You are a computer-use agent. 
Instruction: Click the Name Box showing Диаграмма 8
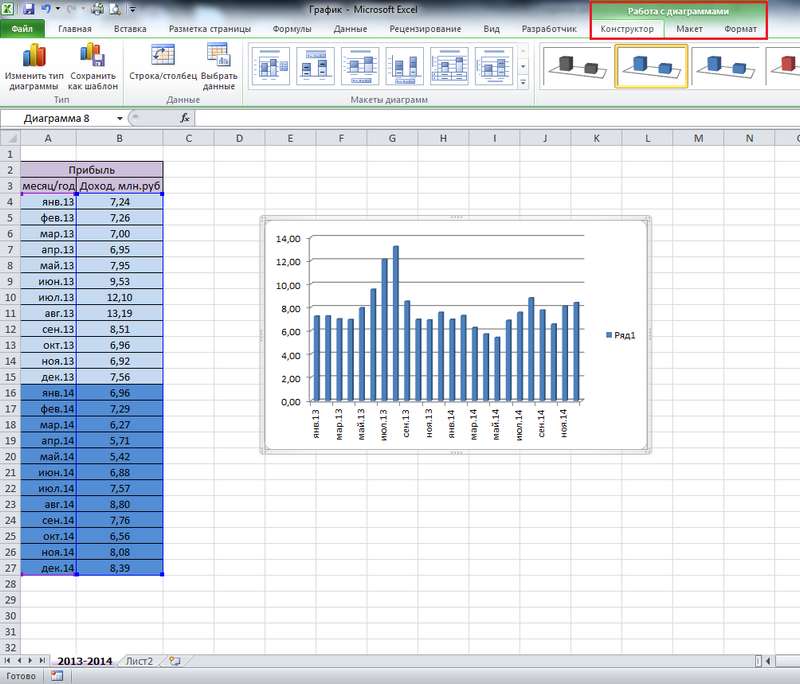click(57, 118)
